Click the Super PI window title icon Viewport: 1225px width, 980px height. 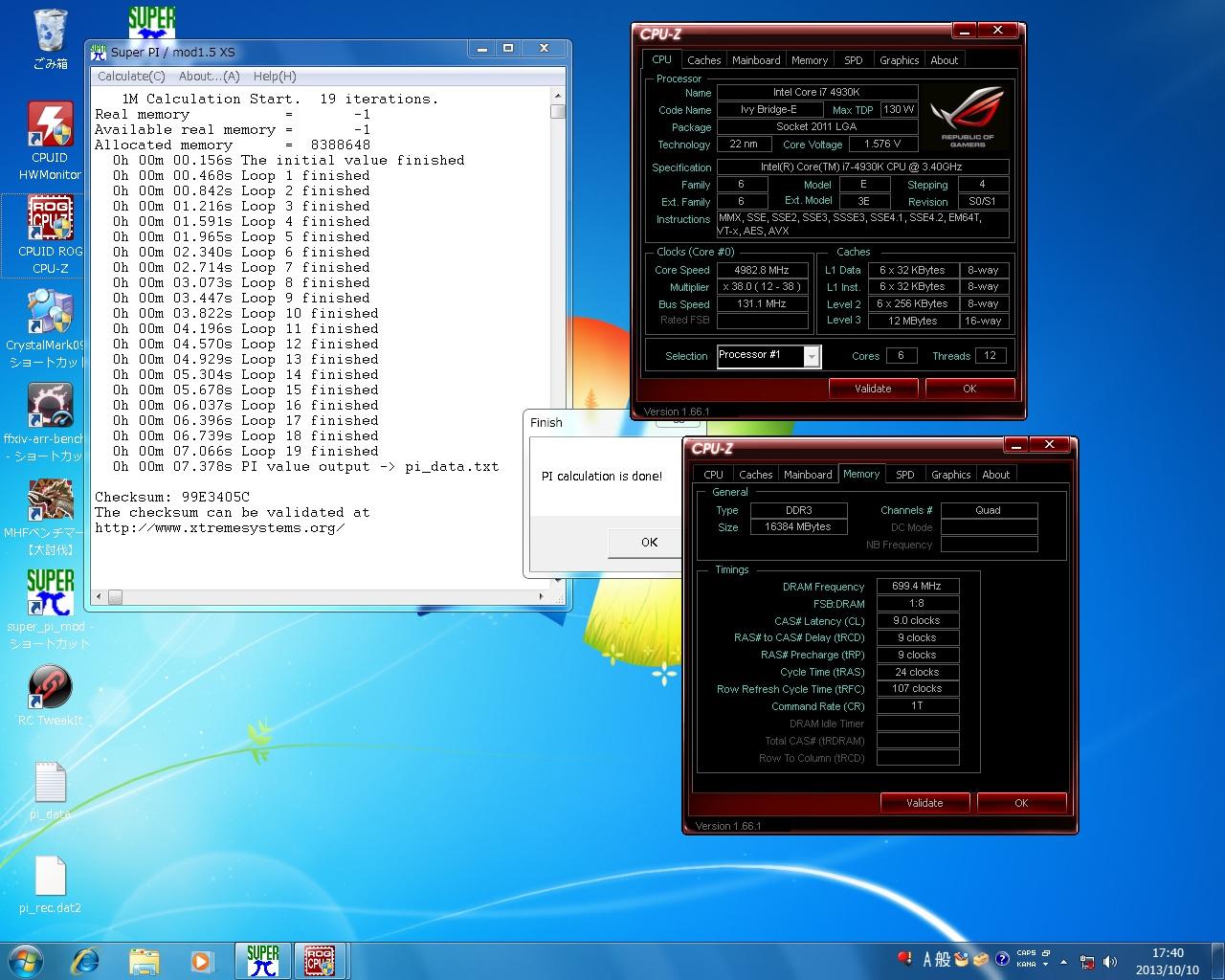[x=99, y=51]
